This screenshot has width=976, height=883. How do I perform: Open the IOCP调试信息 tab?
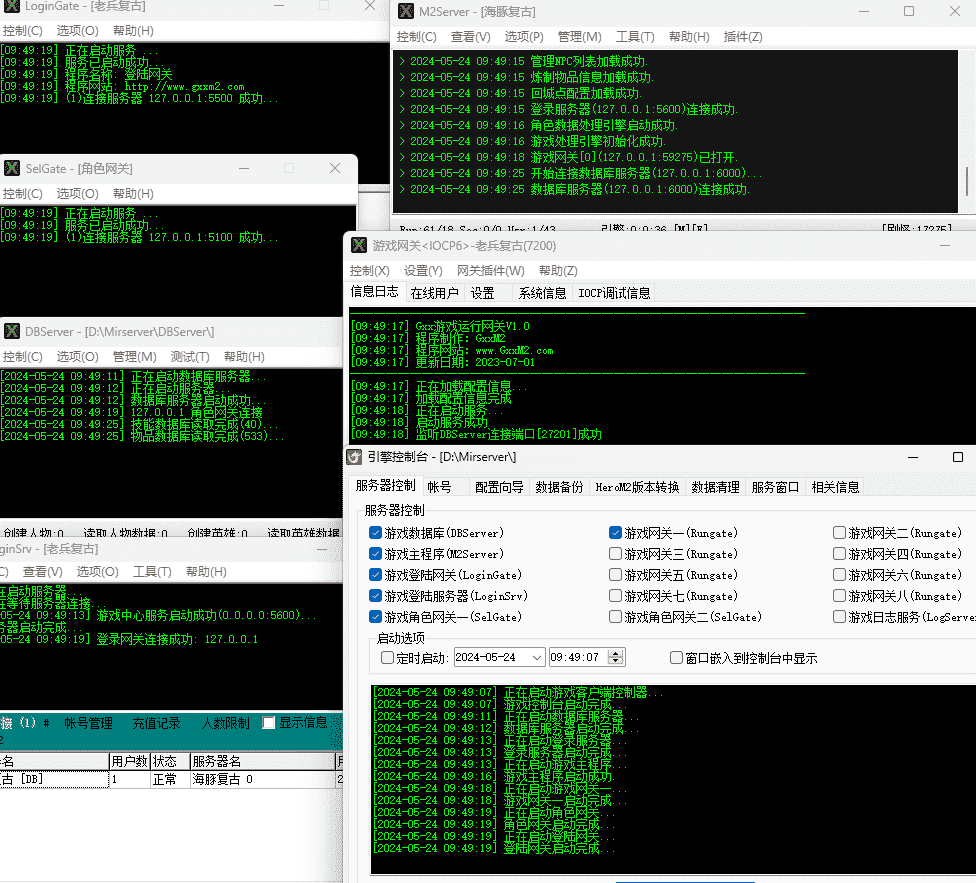pos(614,293)
